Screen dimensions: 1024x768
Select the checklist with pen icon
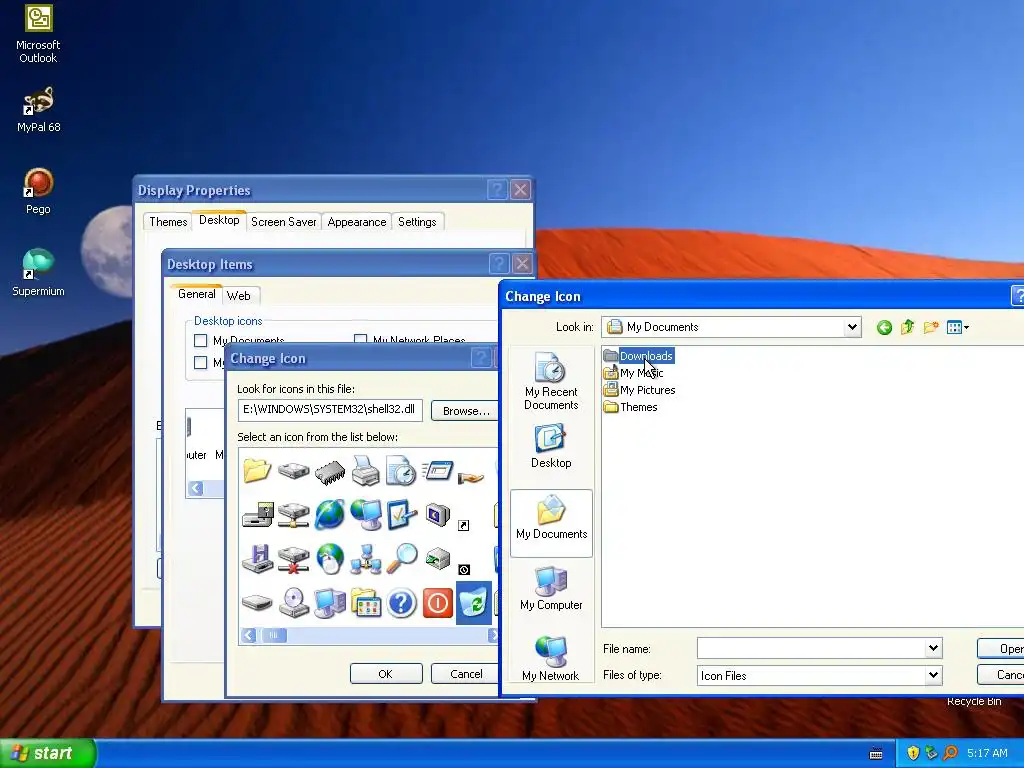402,515
